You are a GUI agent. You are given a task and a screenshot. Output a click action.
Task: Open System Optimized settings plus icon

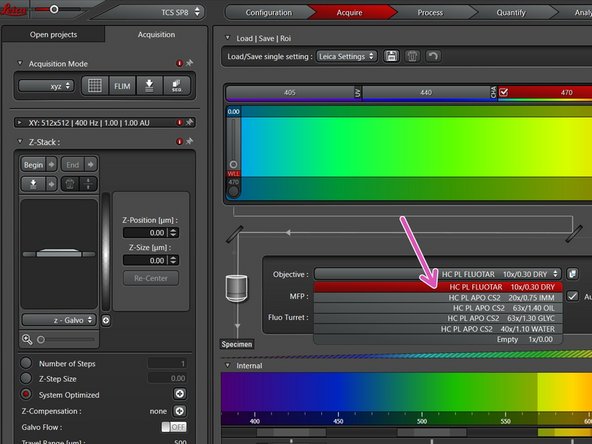[180, 394]
